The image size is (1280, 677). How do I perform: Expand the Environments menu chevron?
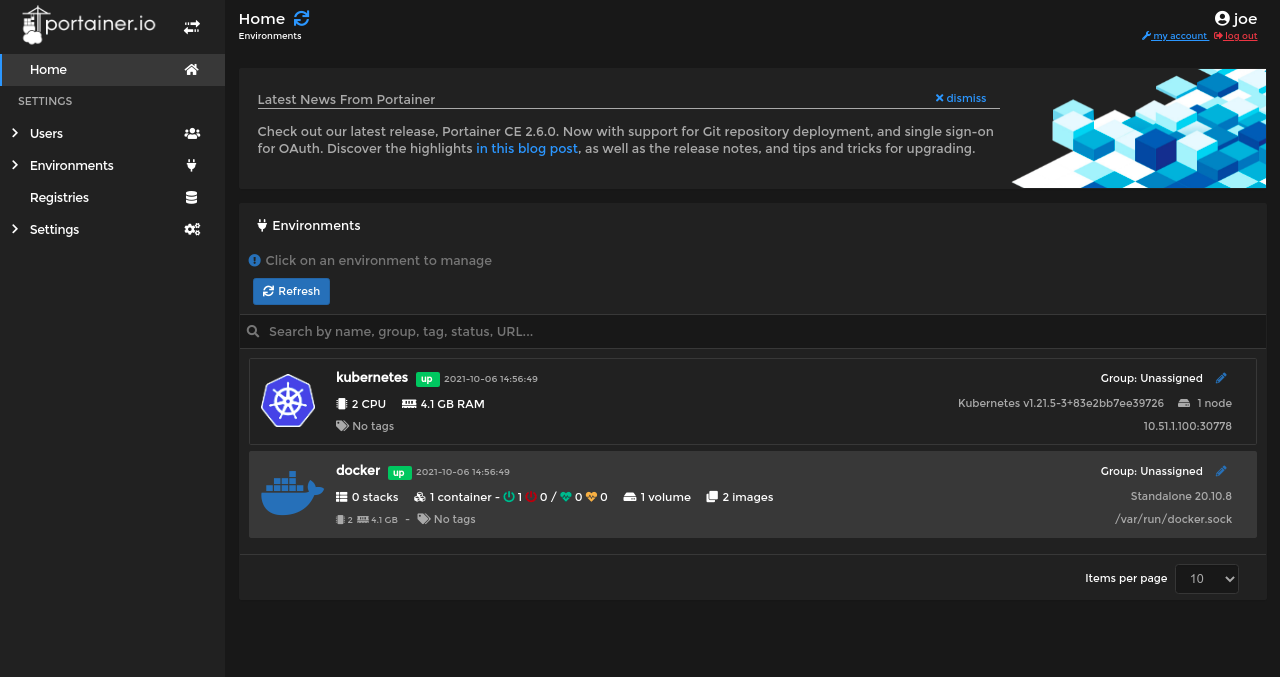(15, 165)
